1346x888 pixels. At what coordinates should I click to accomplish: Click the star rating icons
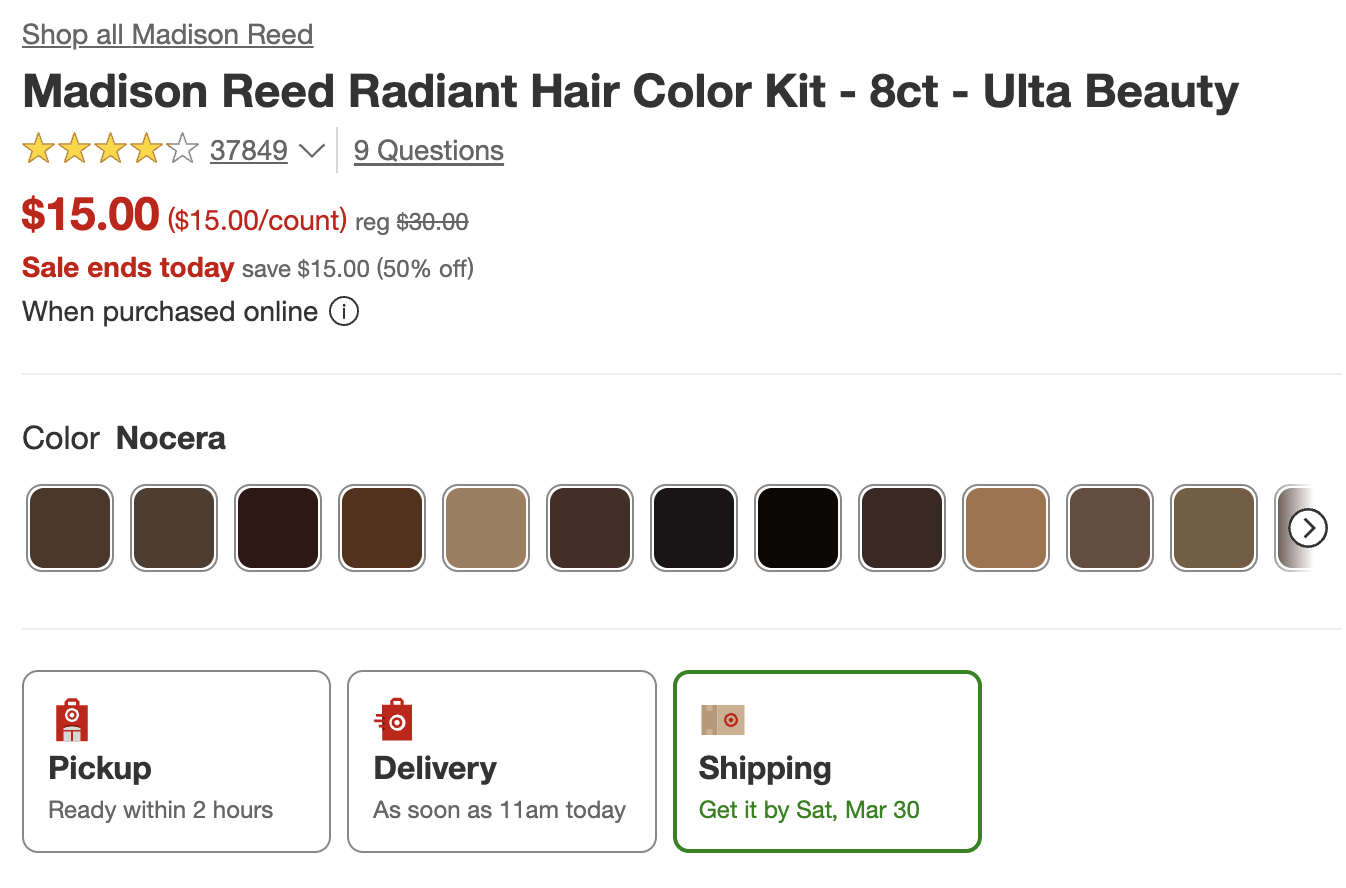click(x=111, y=151)
